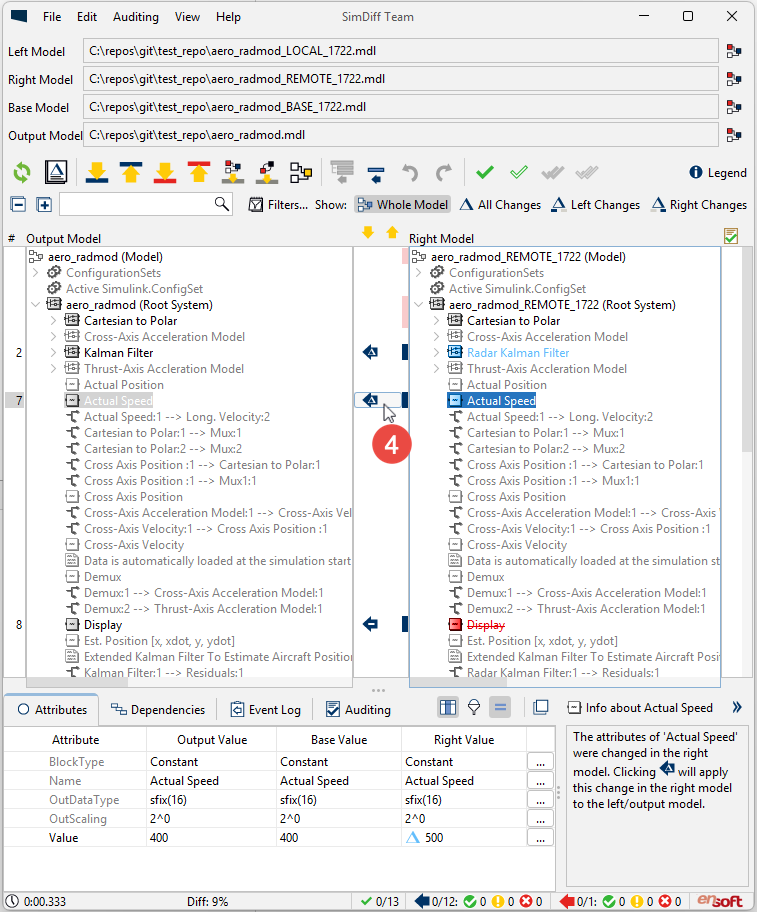Open ellipsis button for BlockType row

(540, 761)
